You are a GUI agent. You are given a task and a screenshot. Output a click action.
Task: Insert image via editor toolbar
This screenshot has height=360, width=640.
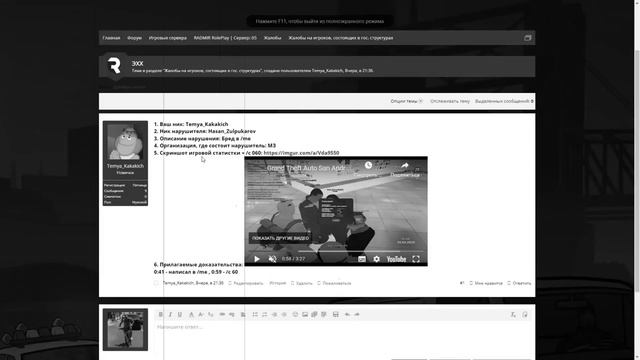click(x=305, y=314)
